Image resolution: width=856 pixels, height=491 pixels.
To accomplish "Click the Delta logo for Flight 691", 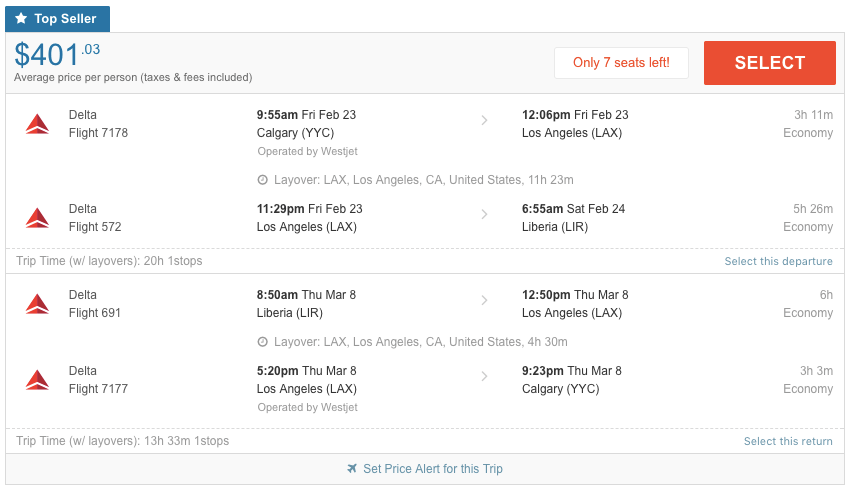I will [37, 304].
